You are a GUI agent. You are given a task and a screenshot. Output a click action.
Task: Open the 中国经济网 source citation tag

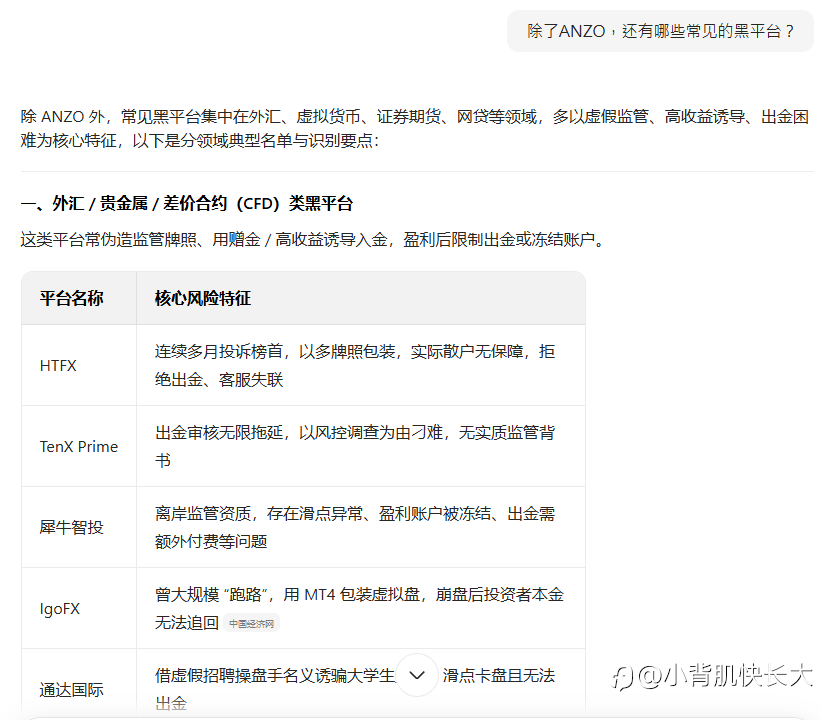(x=252, y=623)
